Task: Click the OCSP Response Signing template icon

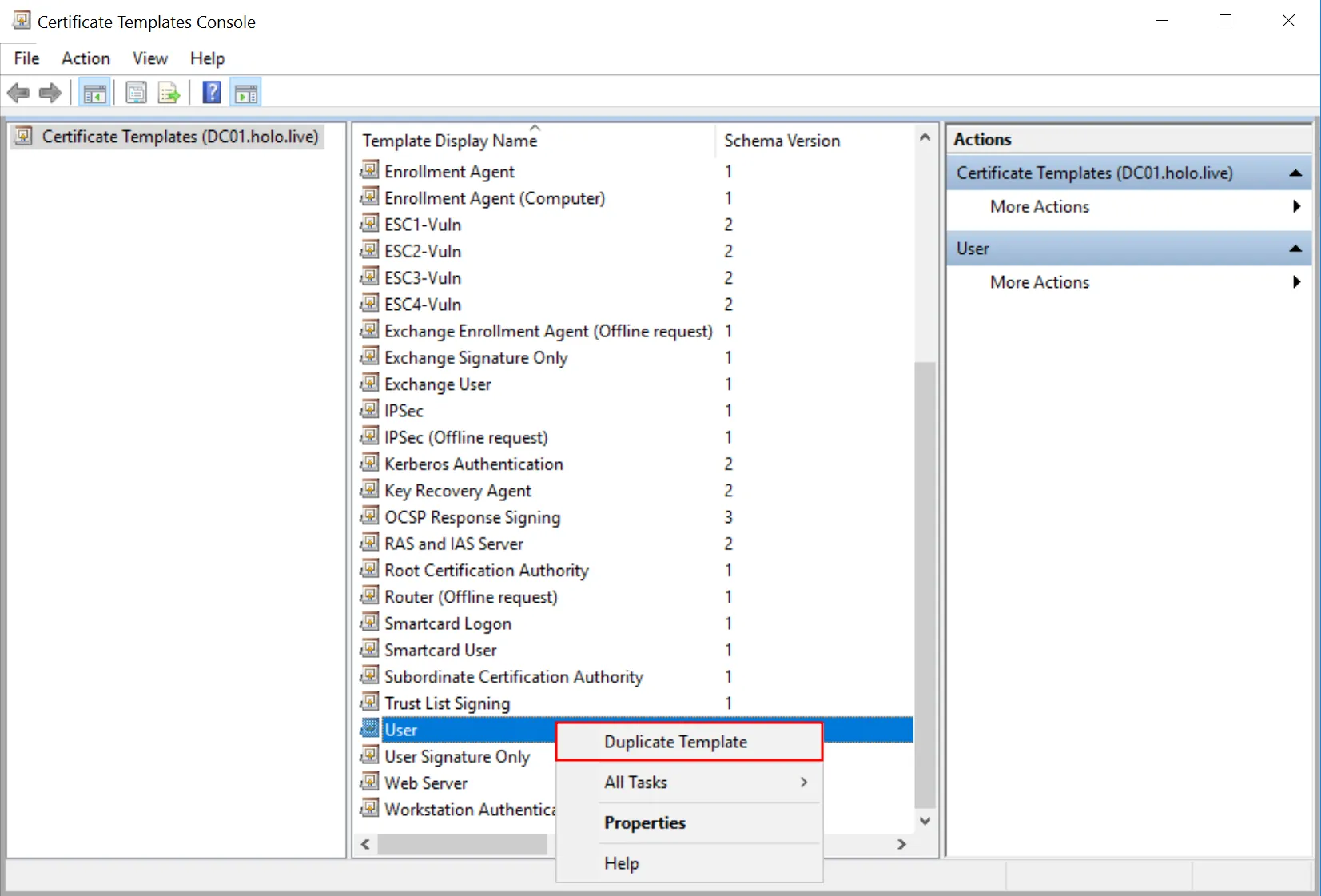Action: tap(369, 516)
